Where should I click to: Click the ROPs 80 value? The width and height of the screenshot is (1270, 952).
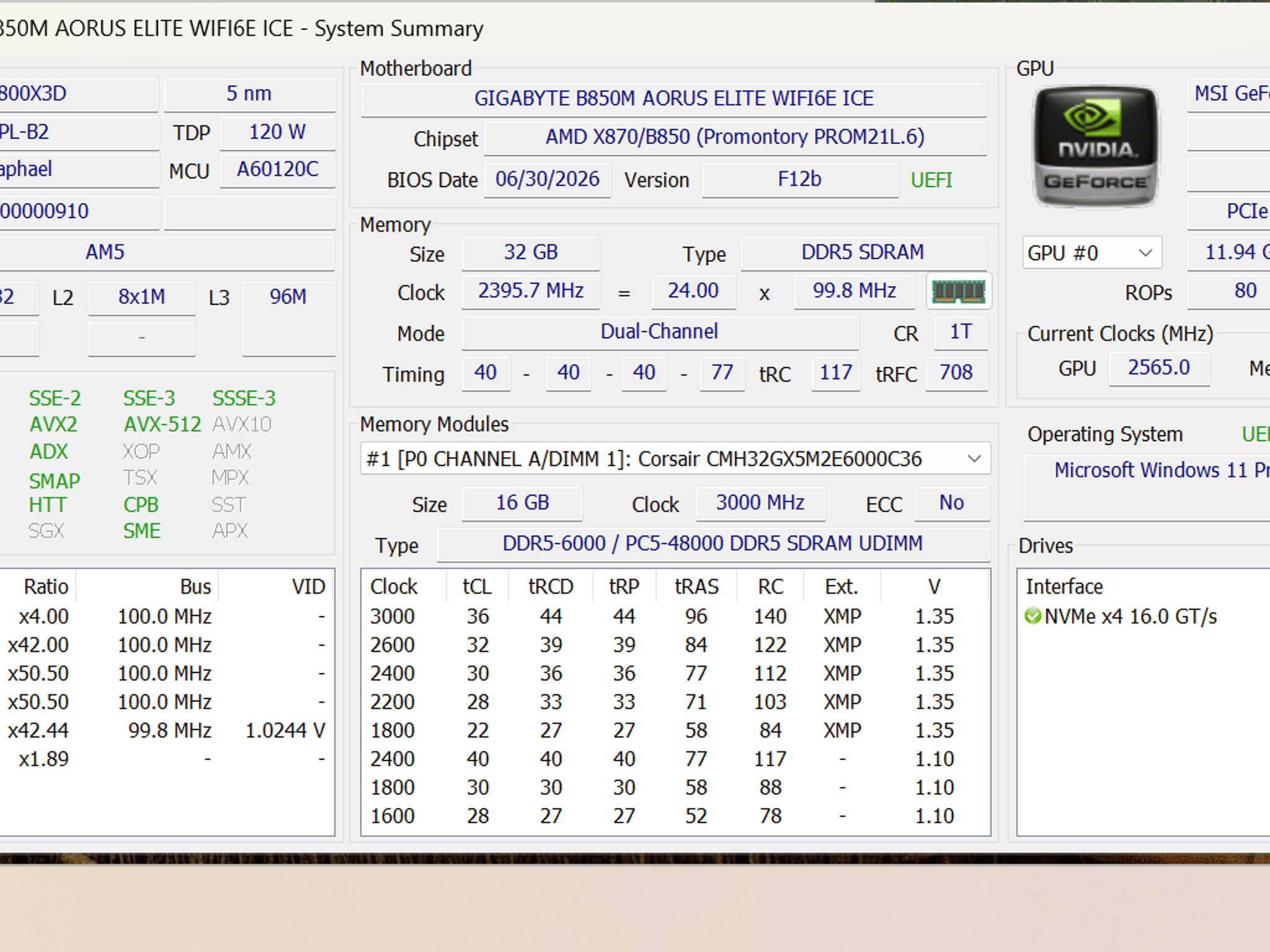1229,291
